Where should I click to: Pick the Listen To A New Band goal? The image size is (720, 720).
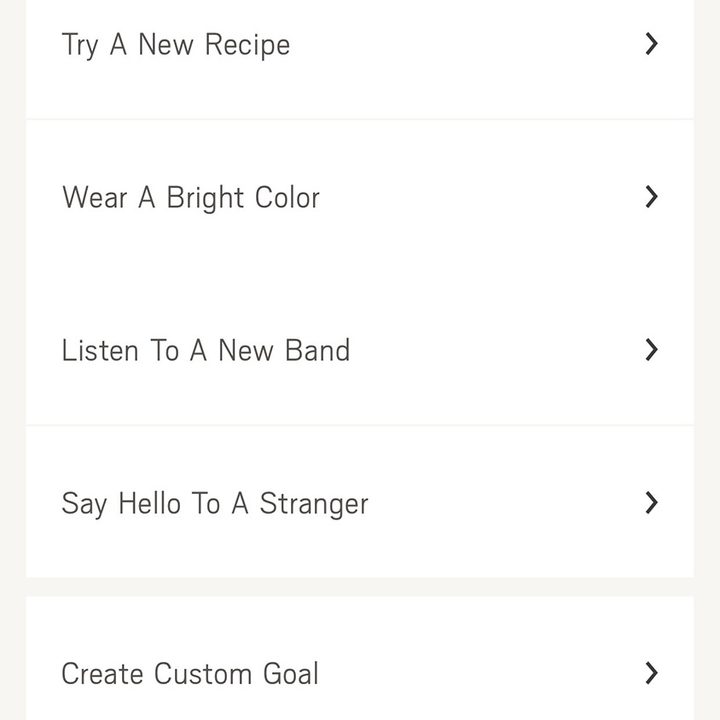360,349
